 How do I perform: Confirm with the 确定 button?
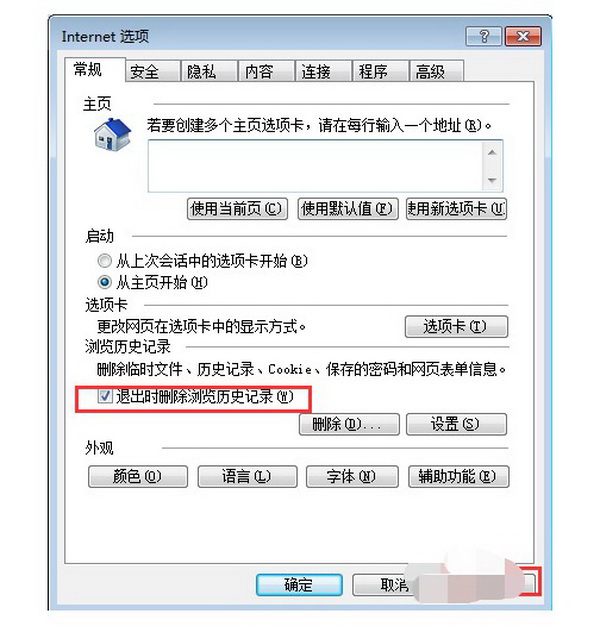point(299,585)
